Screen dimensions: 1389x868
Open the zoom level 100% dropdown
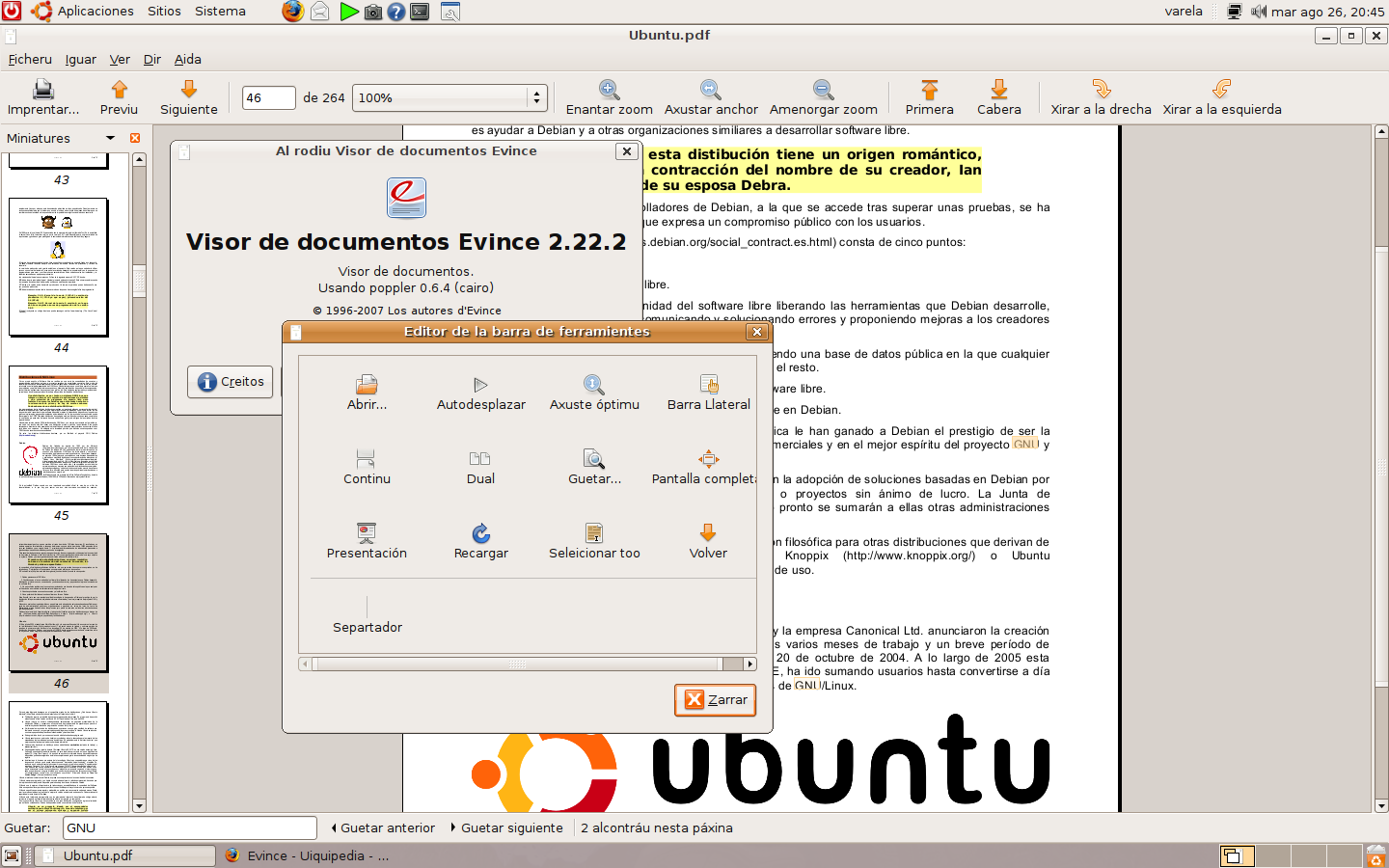[536, 97]
